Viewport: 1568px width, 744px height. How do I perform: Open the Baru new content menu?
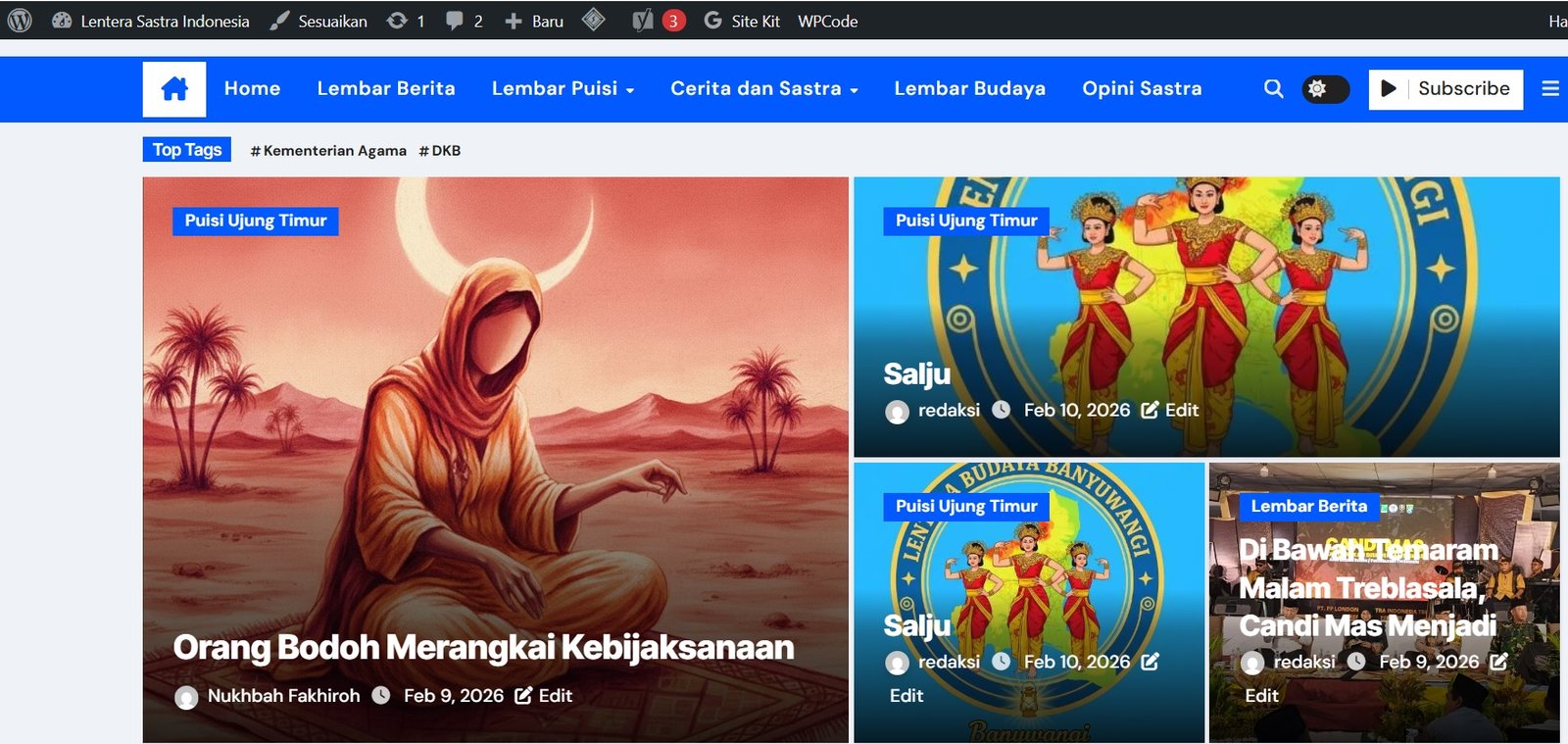point(534,21)
